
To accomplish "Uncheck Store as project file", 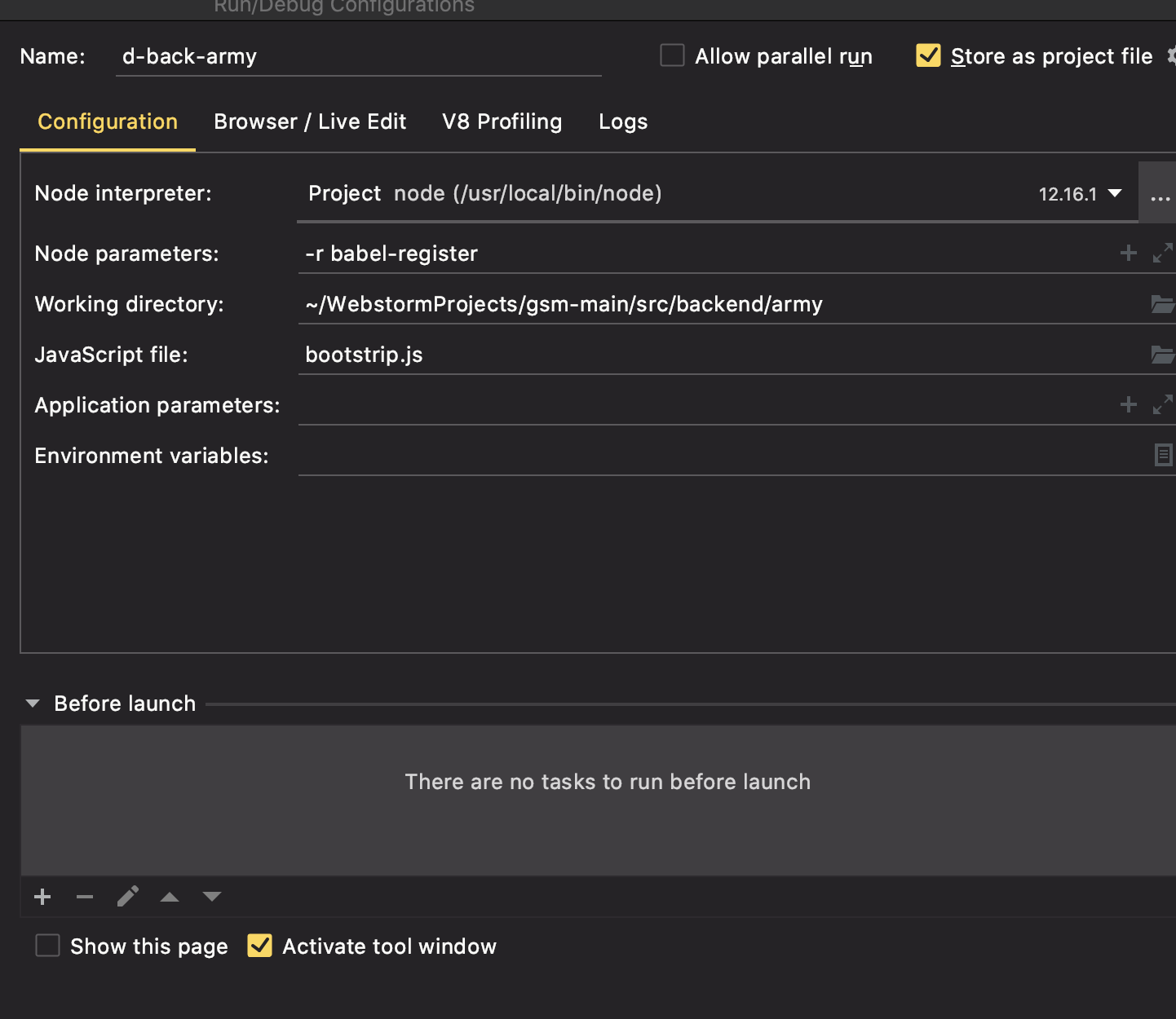I will [x=928, y=55].
